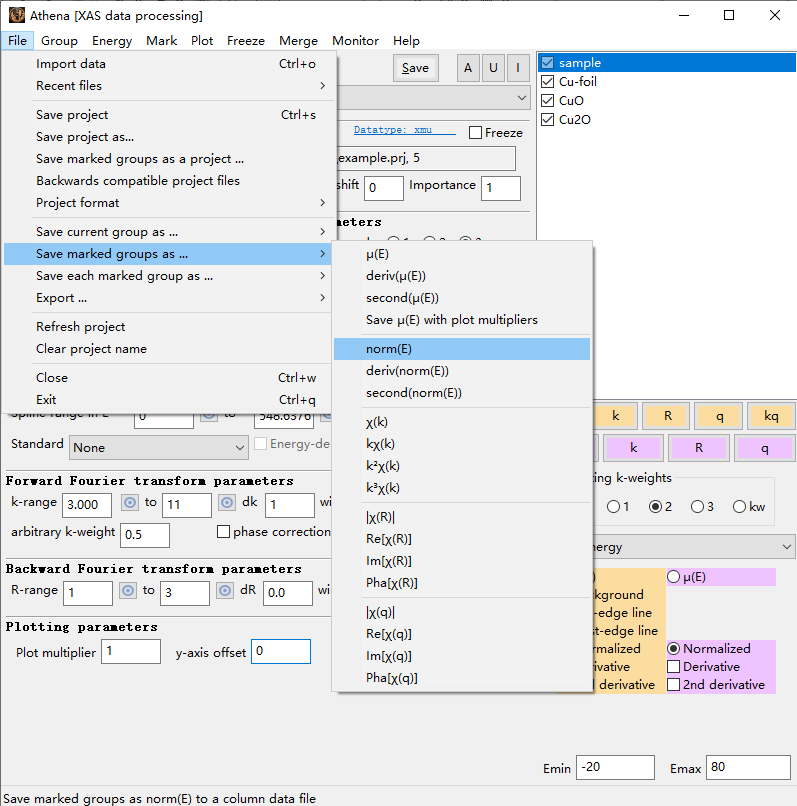Image resolution: width=797 pixels, height=806 pixels.
Task: Open the Monitor menu
Action: [355, 41]
